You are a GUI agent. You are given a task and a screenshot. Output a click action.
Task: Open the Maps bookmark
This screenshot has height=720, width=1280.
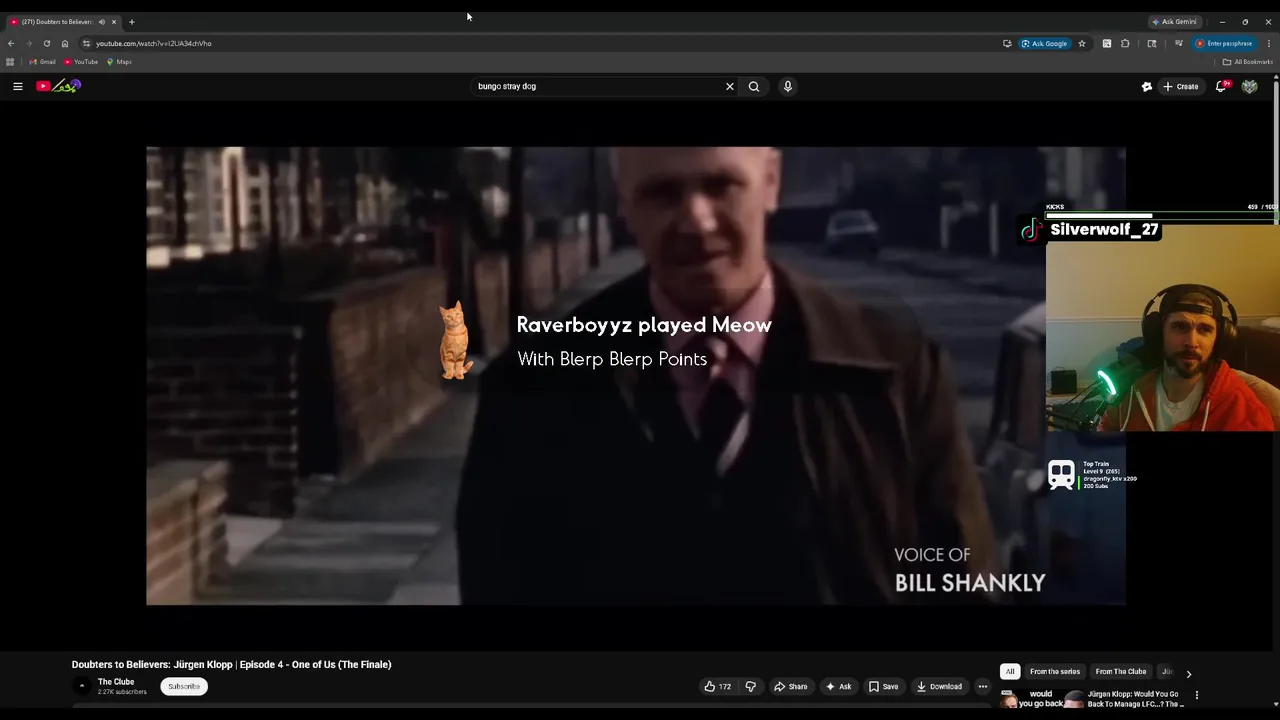point(119,62)
